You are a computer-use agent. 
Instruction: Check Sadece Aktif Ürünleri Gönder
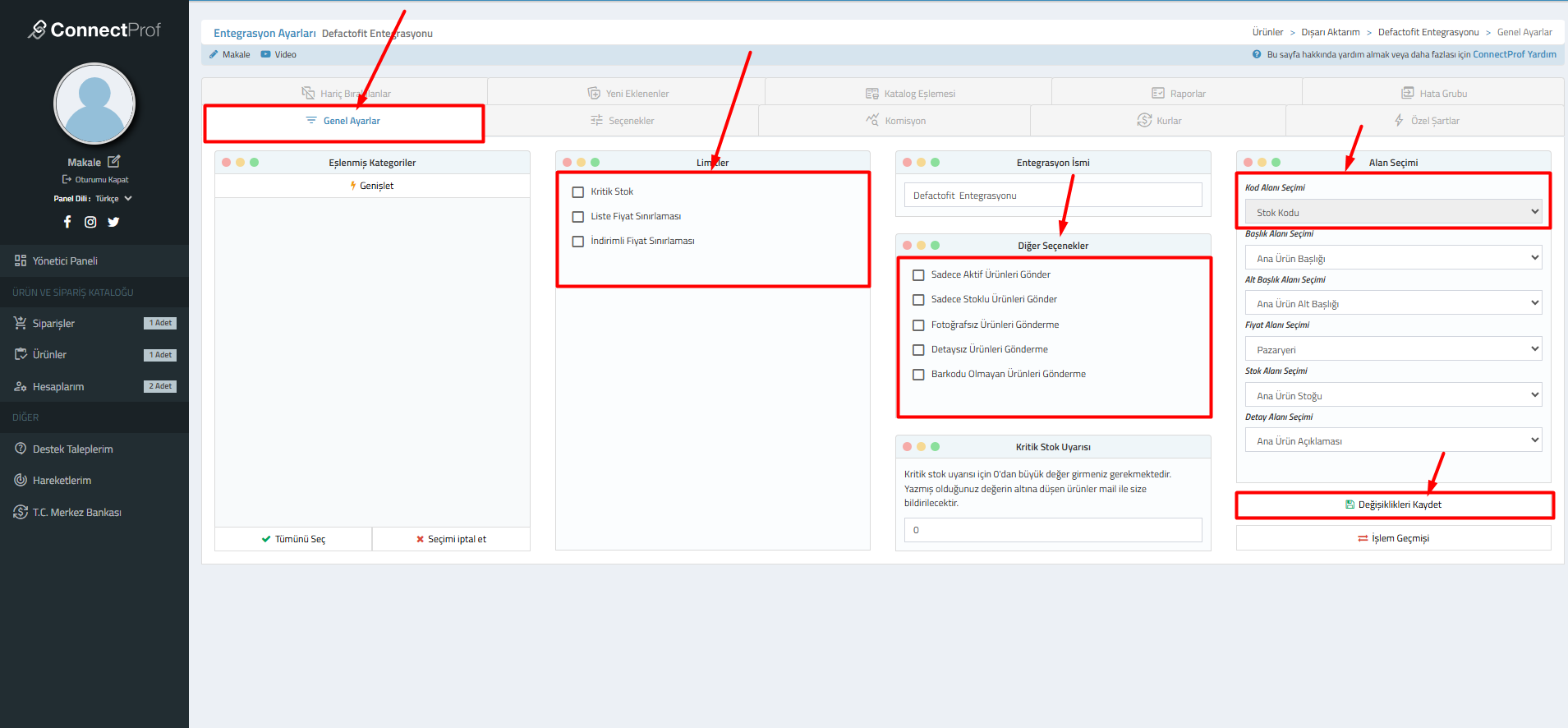tap(918, 275)
